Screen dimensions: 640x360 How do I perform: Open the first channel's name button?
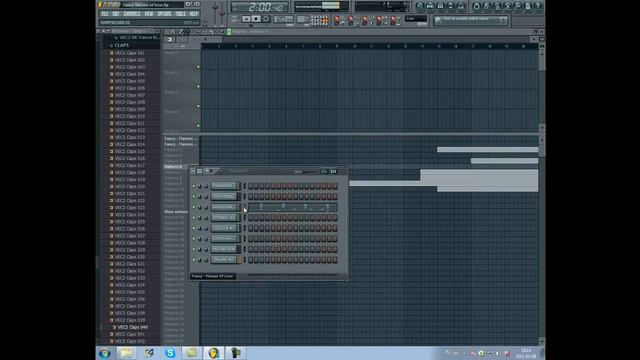coord(224,186)
